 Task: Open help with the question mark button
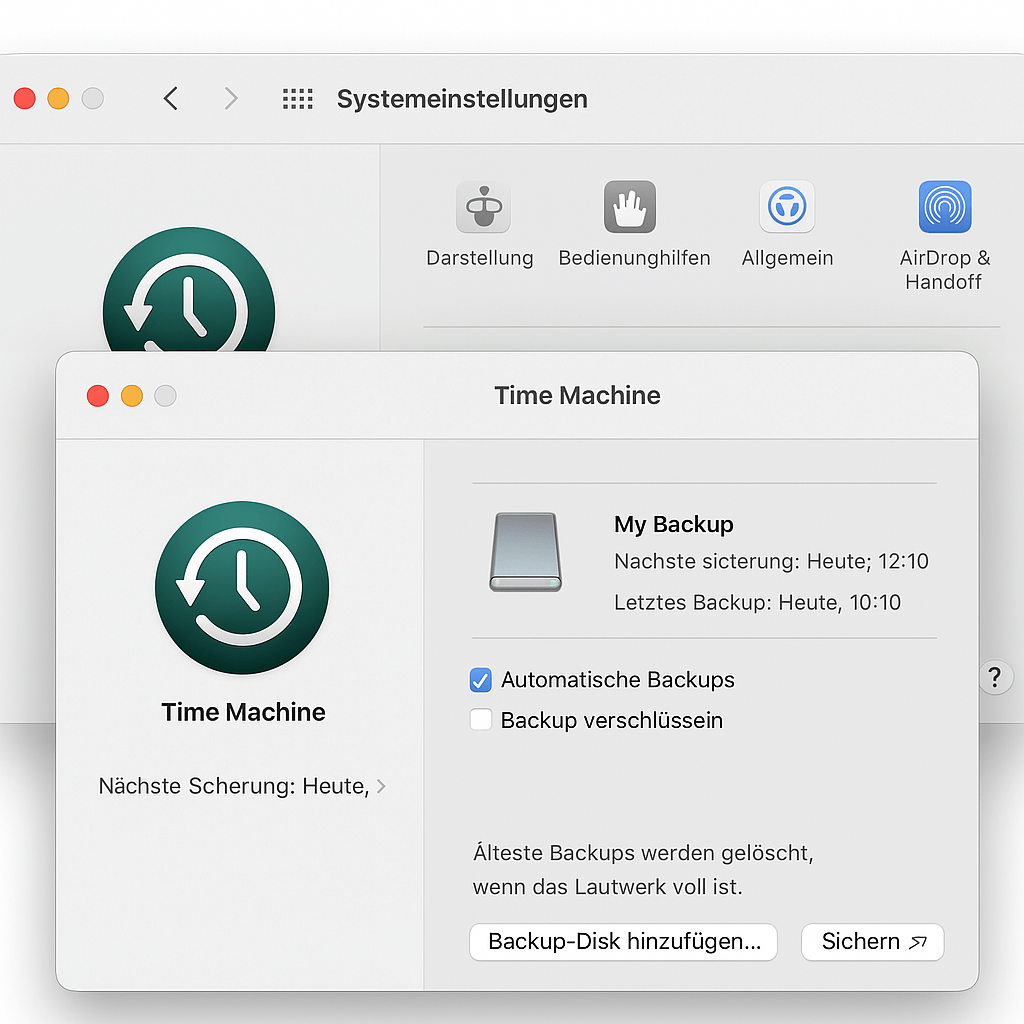tap(995, 677)
